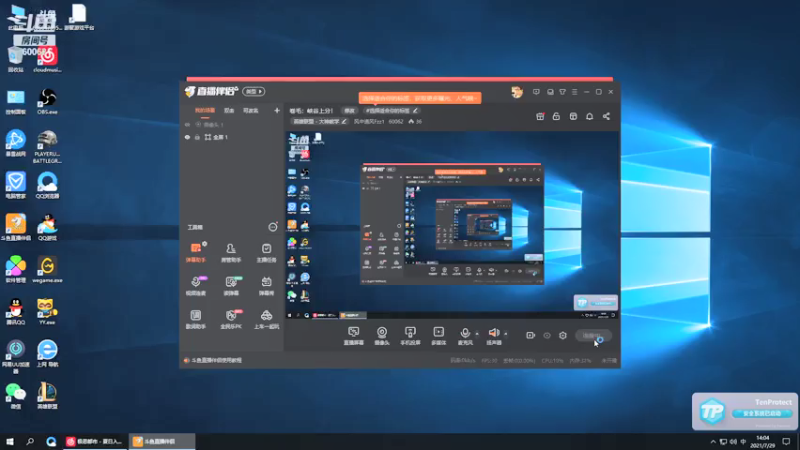Show hidden system tray icons chevron
Image resolution: width=800 pixels, height=450 pixels.
click(713, 441)
